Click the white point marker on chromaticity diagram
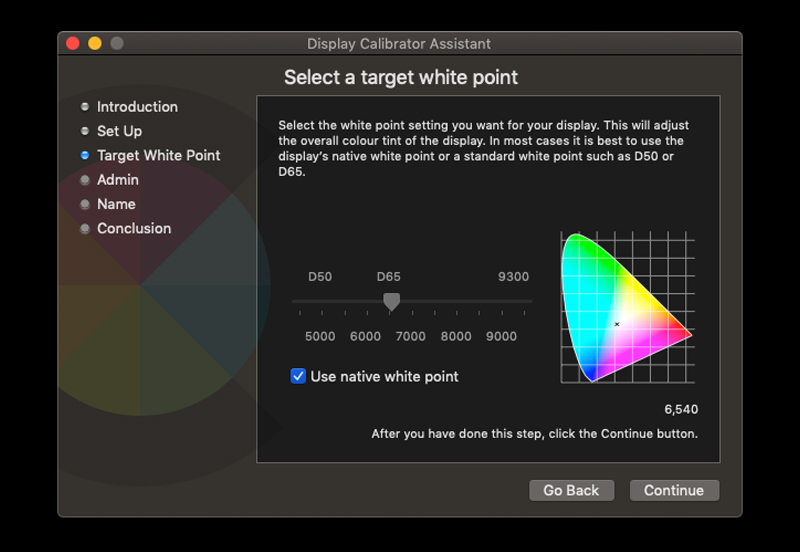 click(617, 324)
